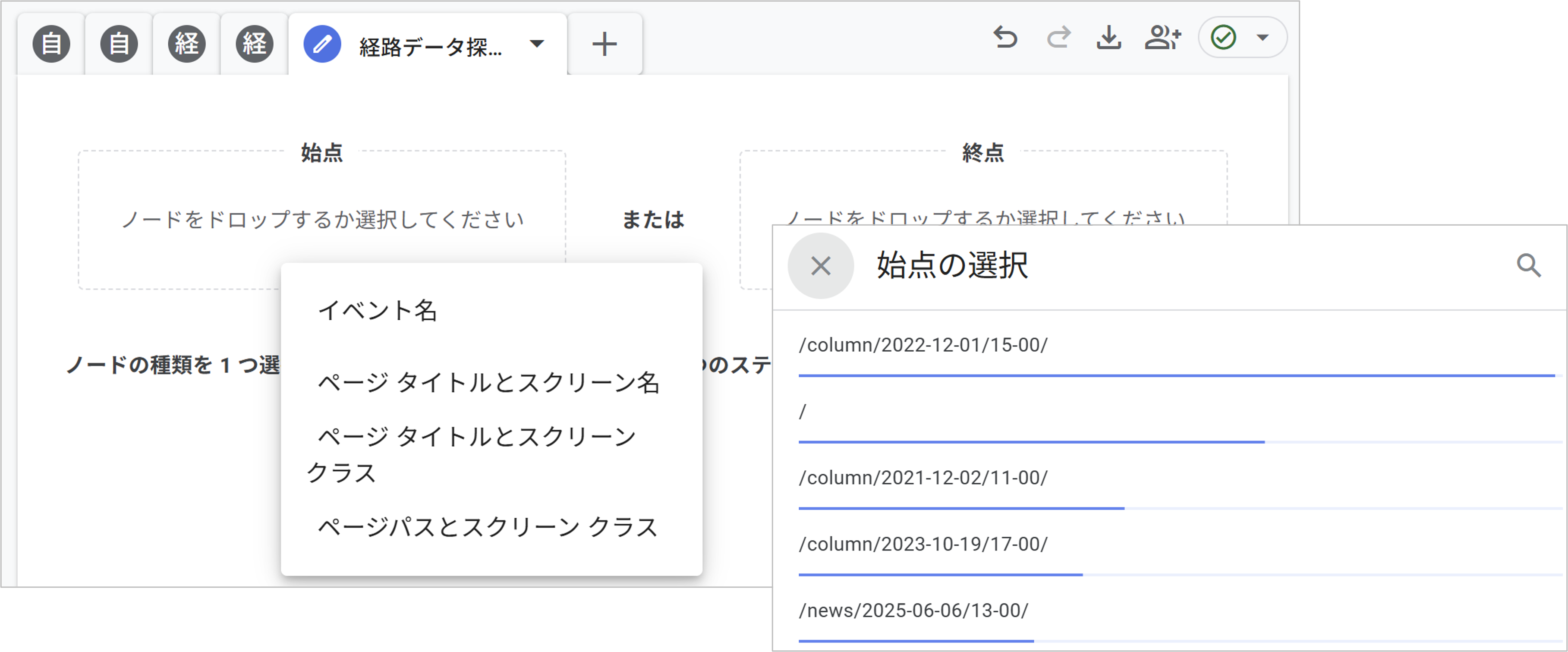Open the dropdown arrow beside the green checkmark
Viewport: 1568px width, 652px height.
[x=1263, y=38]
